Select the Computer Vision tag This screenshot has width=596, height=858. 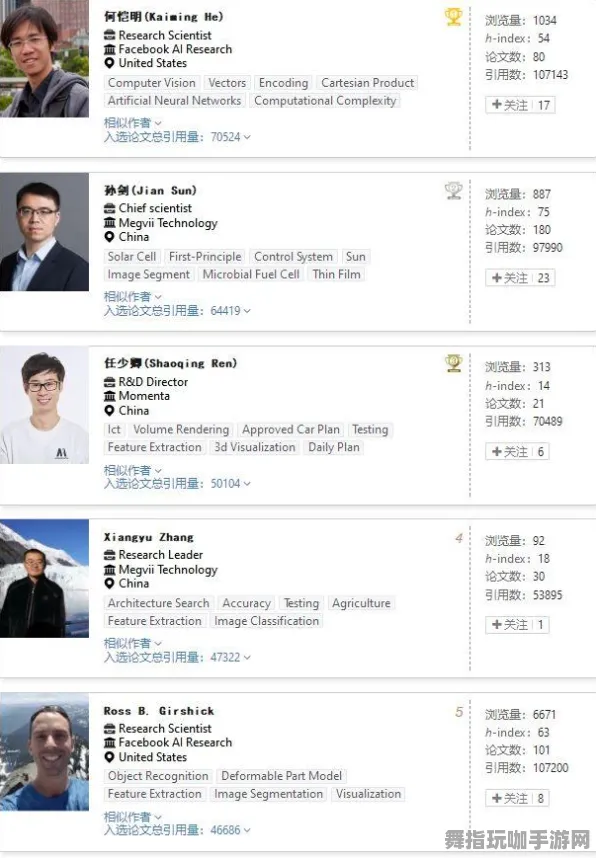pyautogui.click(x=152, y=83)
